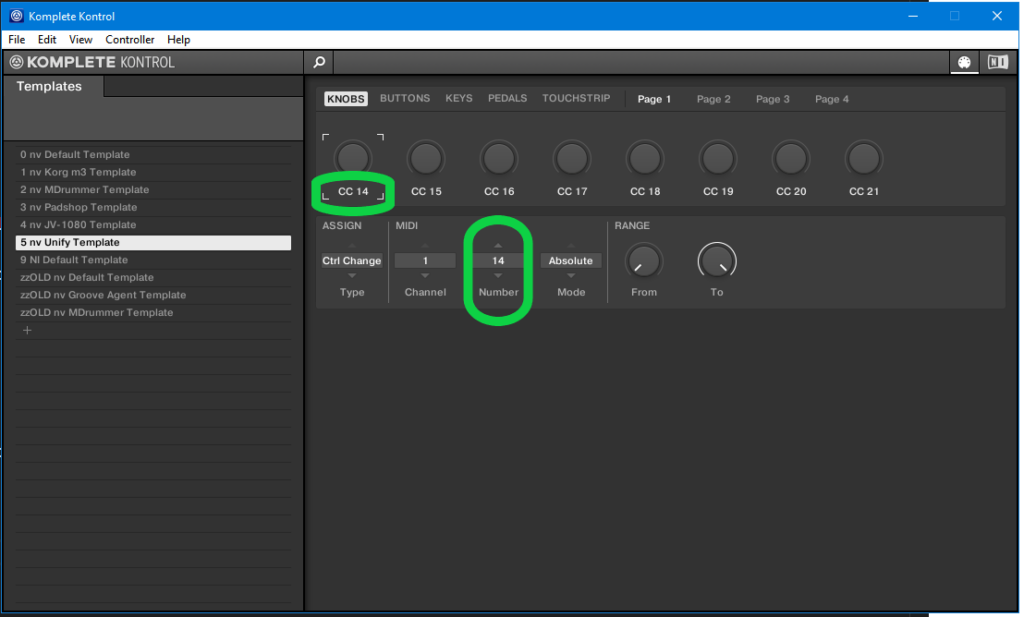Switch to the BUTTONS tab
Viewport: 1024px width, 617px height.
pos(405,98)
